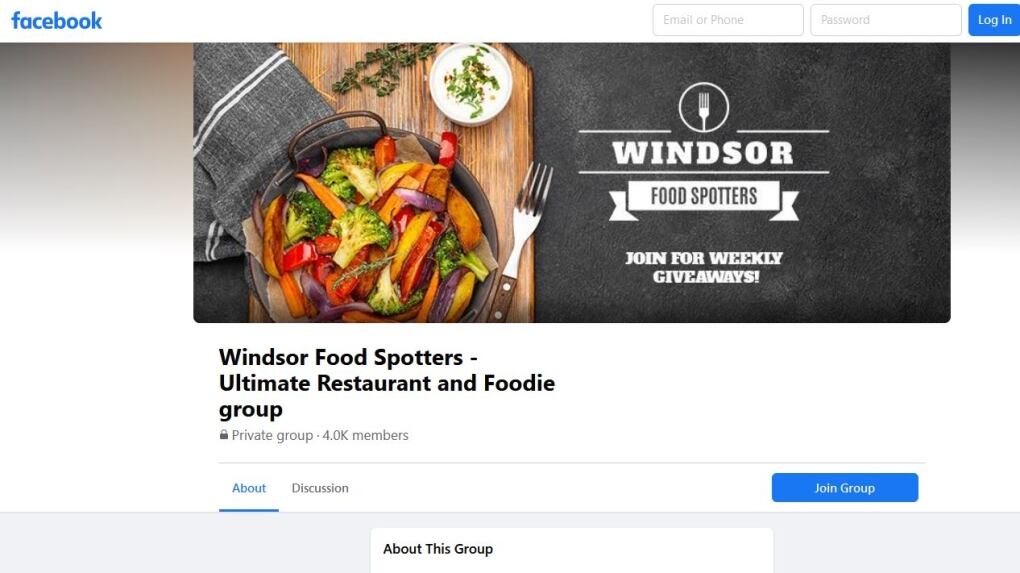Open the group cover photo
Viewport: 1020px width, 573px height.
point(572,183)
